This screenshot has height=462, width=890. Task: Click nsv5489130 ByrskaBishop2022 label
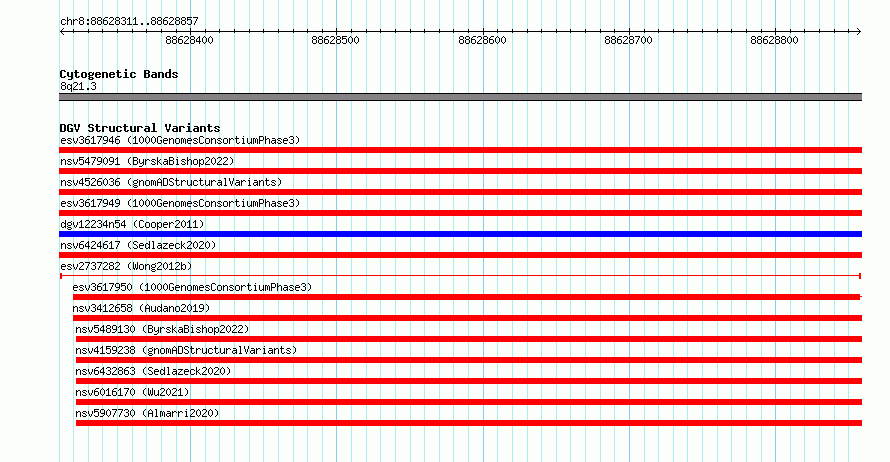click(162, 329)
